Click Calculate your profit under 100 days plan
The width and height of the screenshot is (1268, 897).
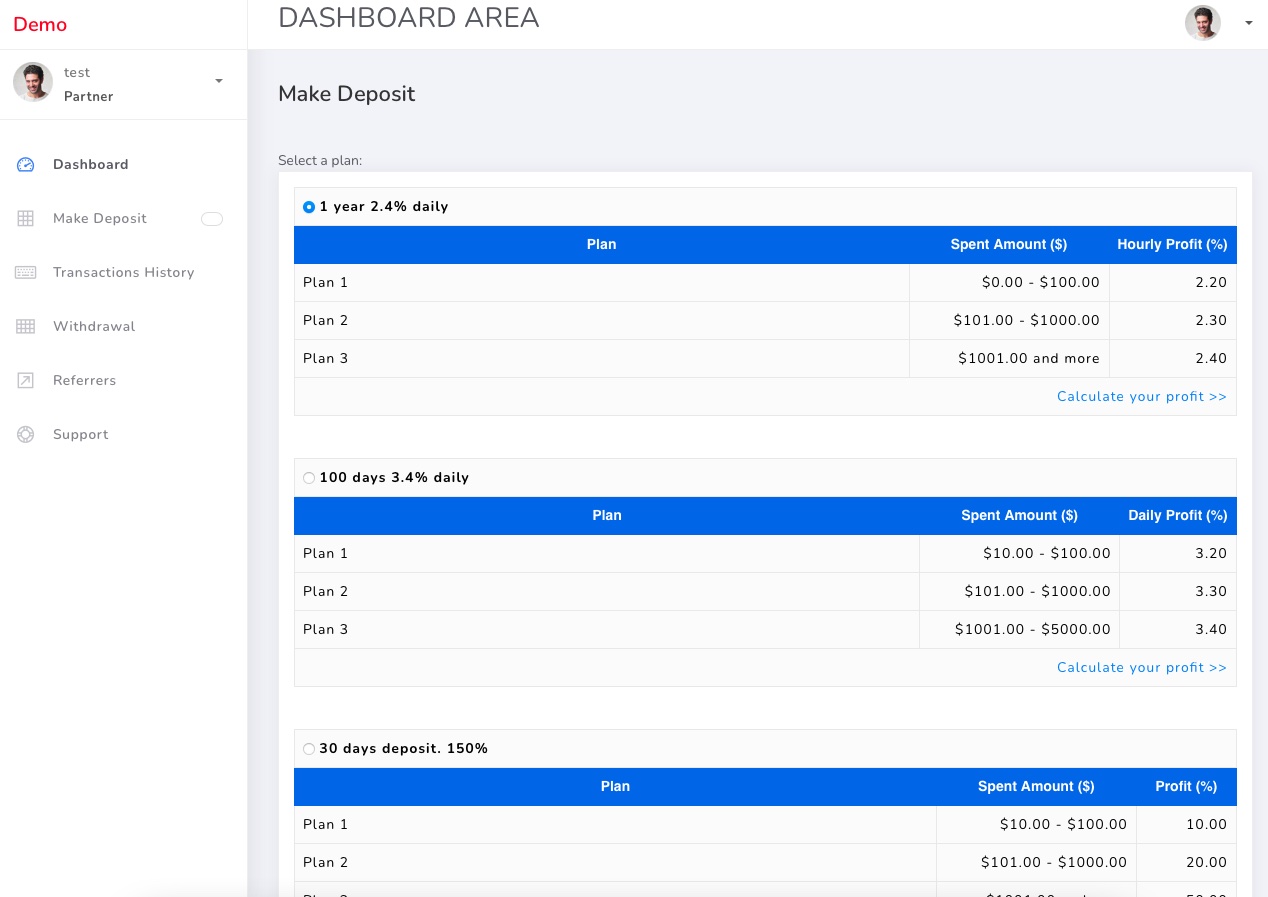[x=1141, y=668]
